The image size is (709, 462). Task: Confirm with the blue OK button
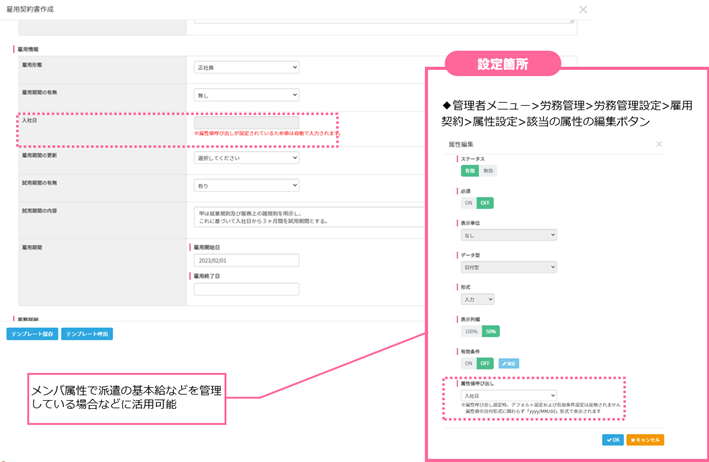coord(613,440)
